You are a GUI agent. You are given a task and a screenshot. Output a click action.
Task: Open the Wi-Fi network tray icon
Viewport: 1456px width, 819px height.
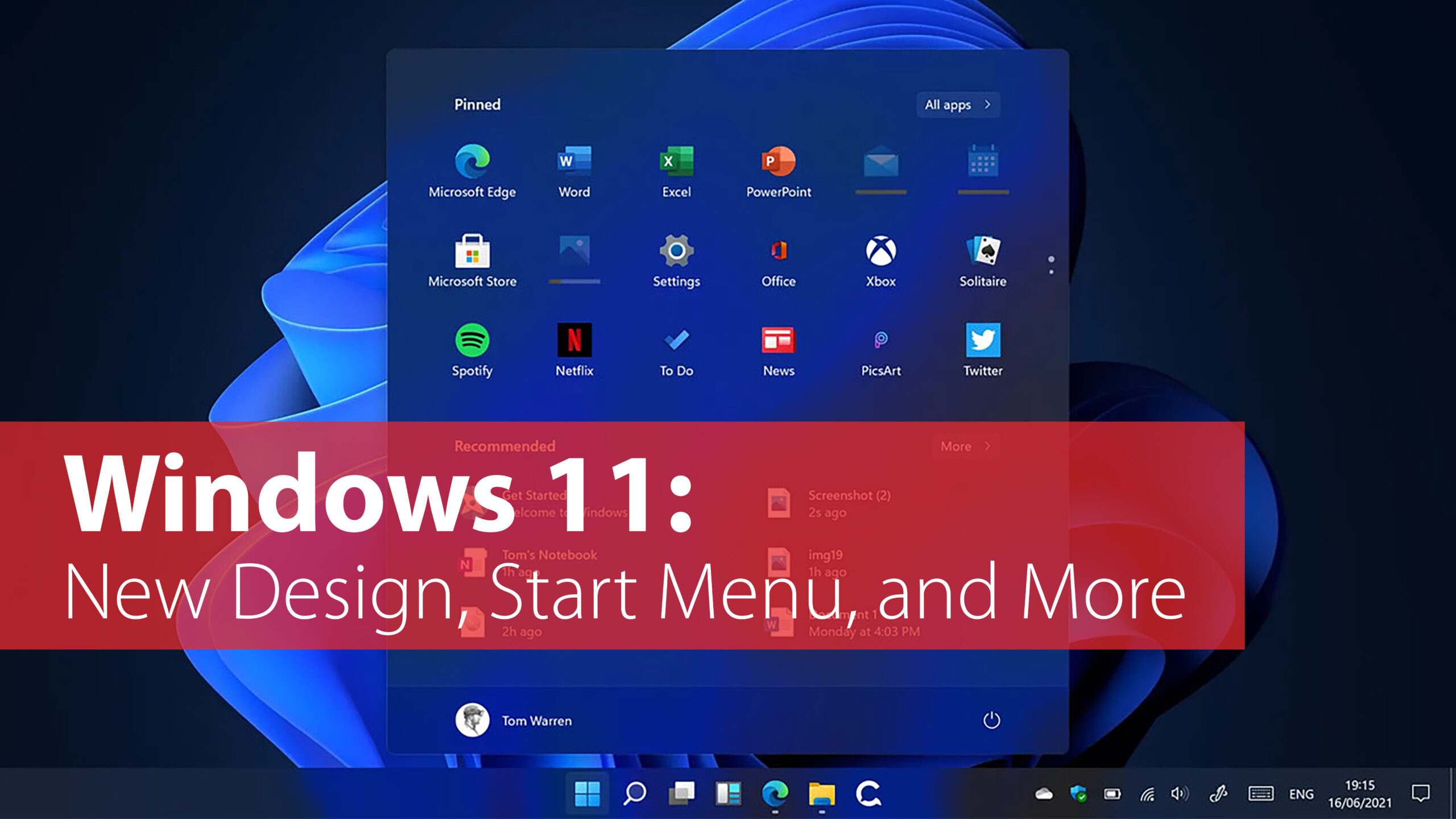tap(1147, 794)
